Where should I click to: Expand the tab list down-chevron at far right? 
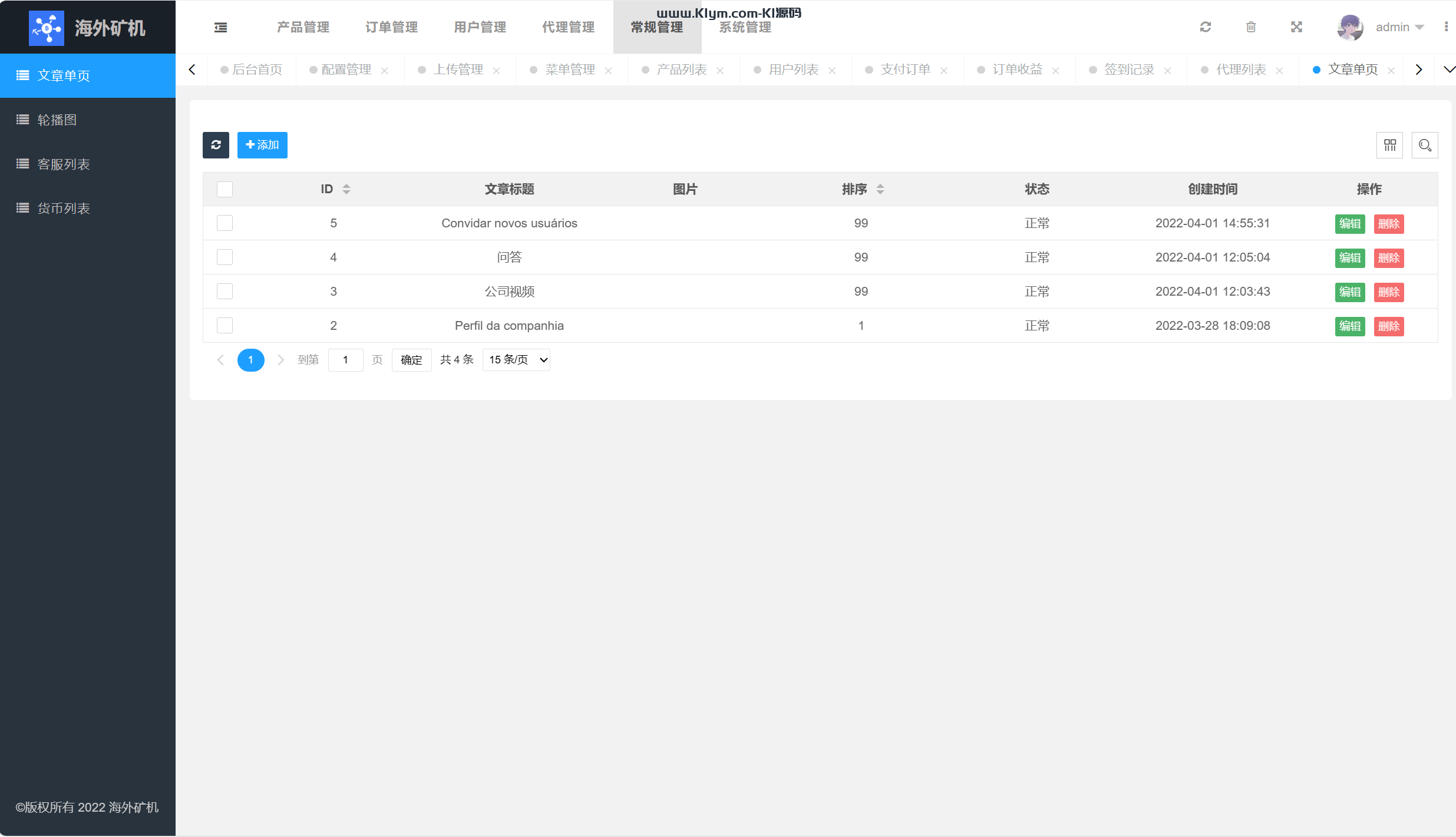coord(1449,70)
